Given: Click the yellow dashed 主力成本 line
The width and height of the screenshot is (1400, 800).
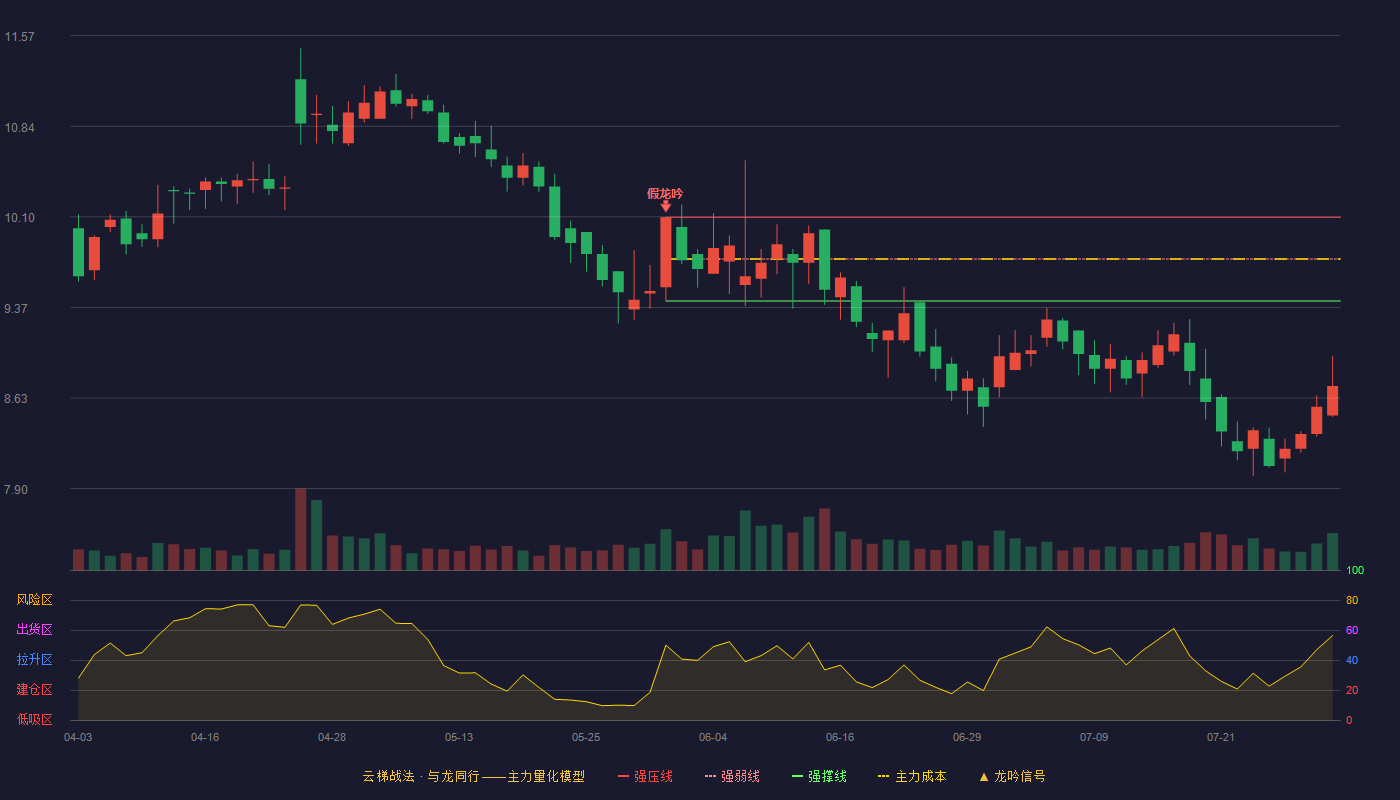Looking at the screenshot, I should [1005, 259].
